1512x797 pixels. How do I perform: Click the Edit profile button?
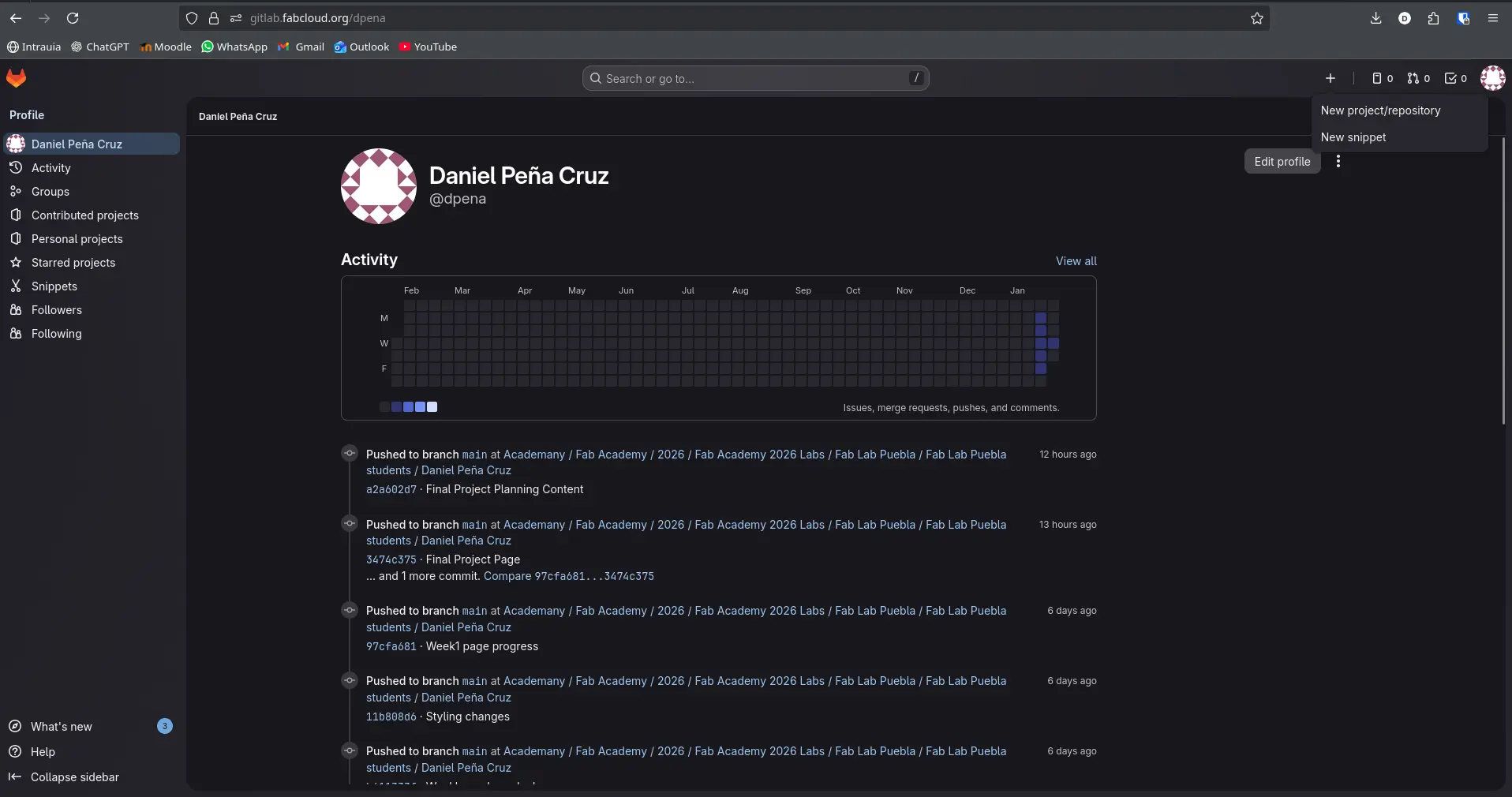point(1282,161)
